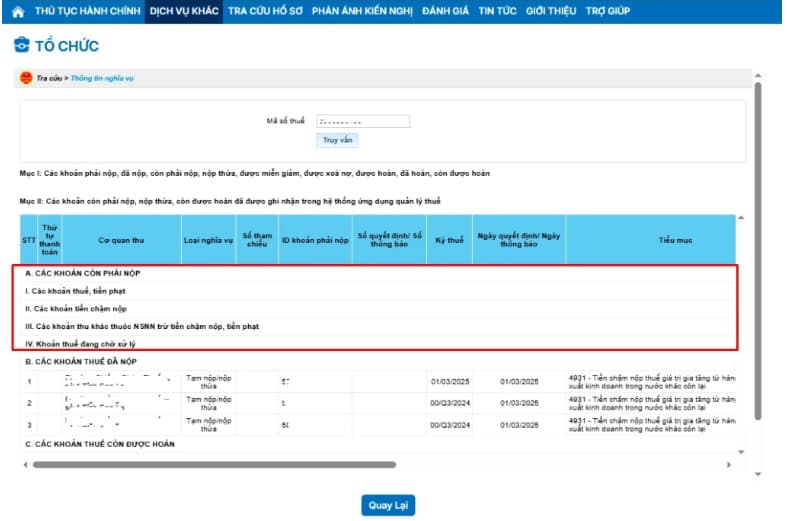The width and height of the screenshot is (787, 521).
Task: Go to home via the house icon
Action: click(18, 12)
